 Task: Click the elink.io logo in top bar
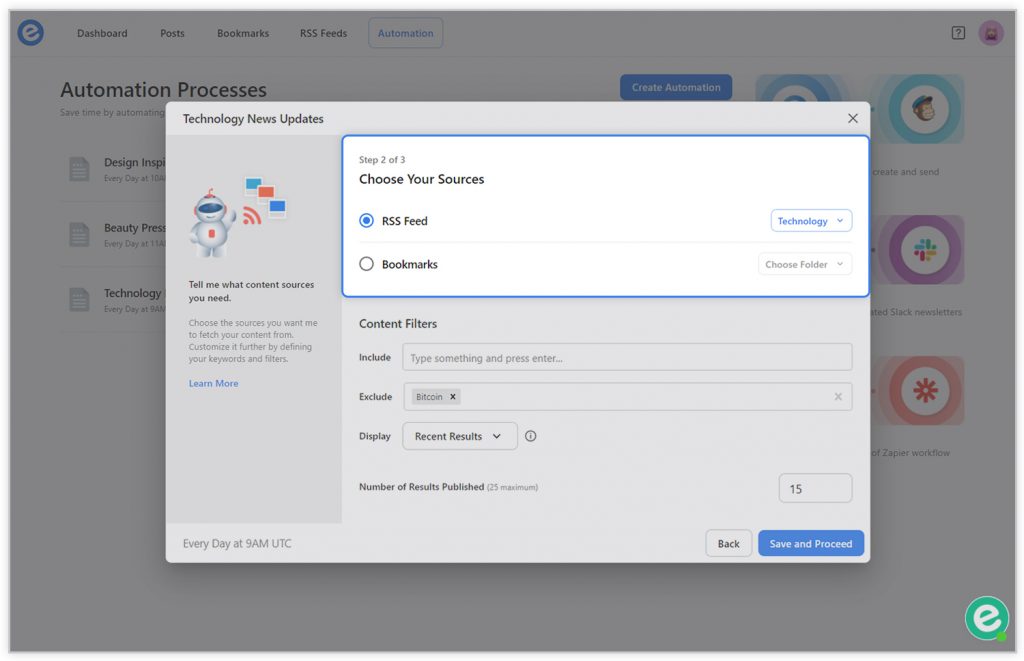coord(31,33)
